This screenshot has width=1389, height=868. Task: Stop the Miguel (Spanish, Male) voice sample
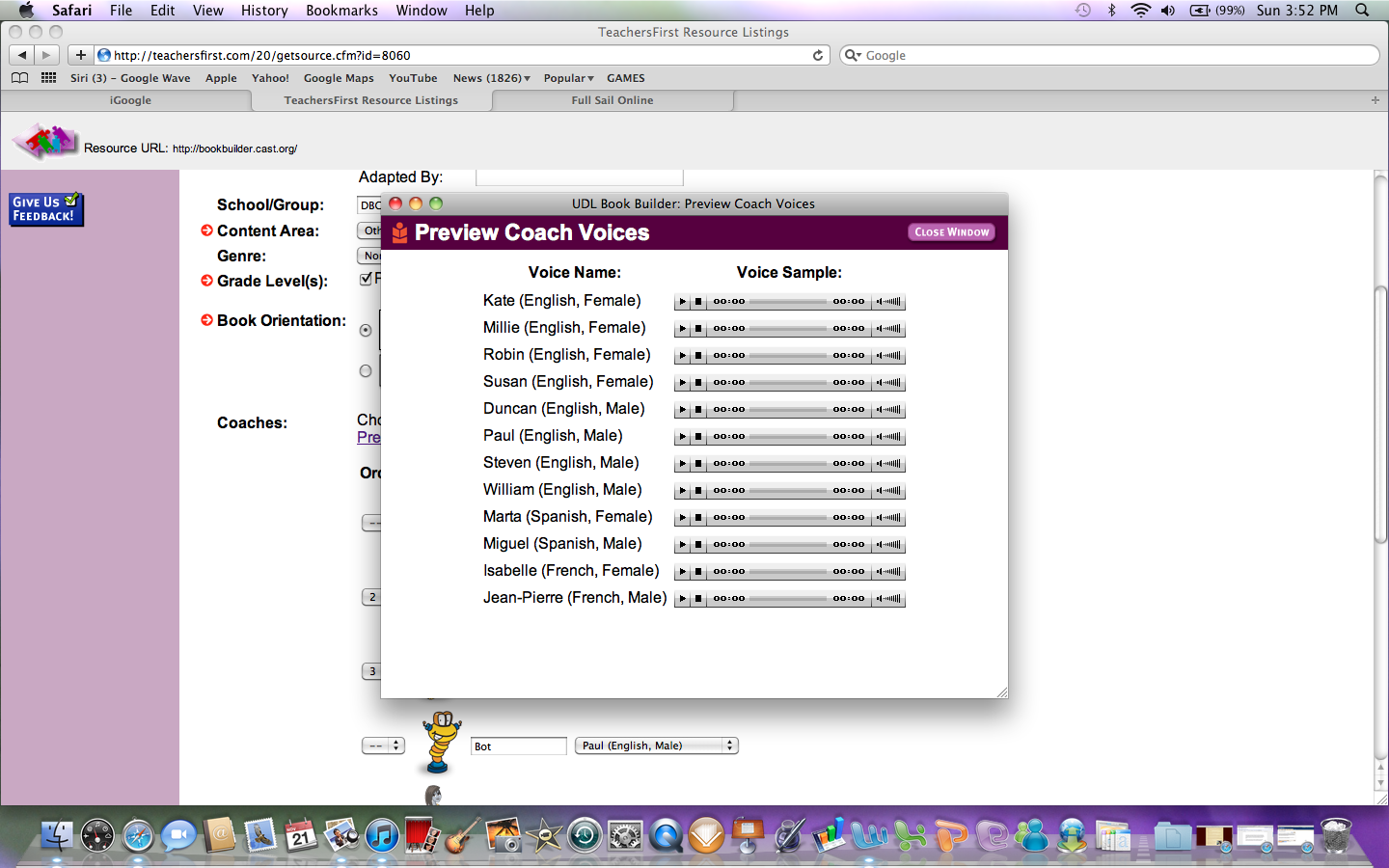(x=698, y=545)
